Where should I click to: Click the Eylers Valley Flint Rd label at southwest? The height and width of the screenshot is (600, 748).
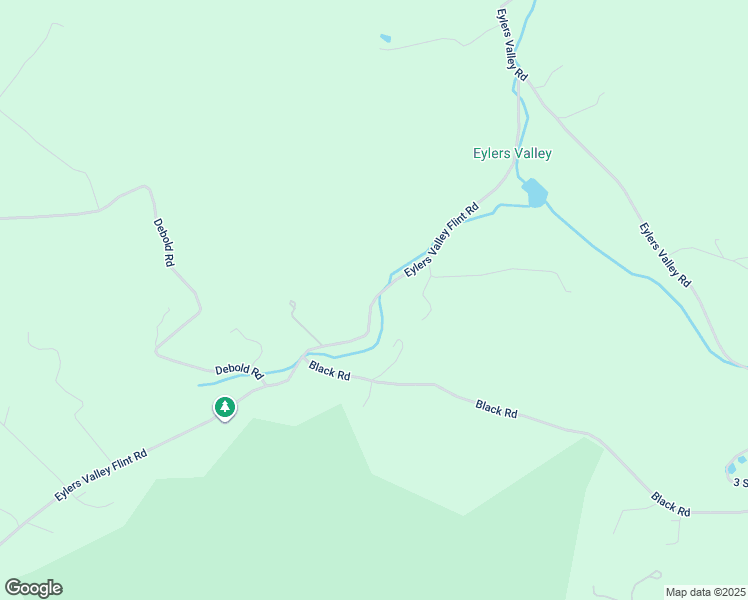point(101,475)
